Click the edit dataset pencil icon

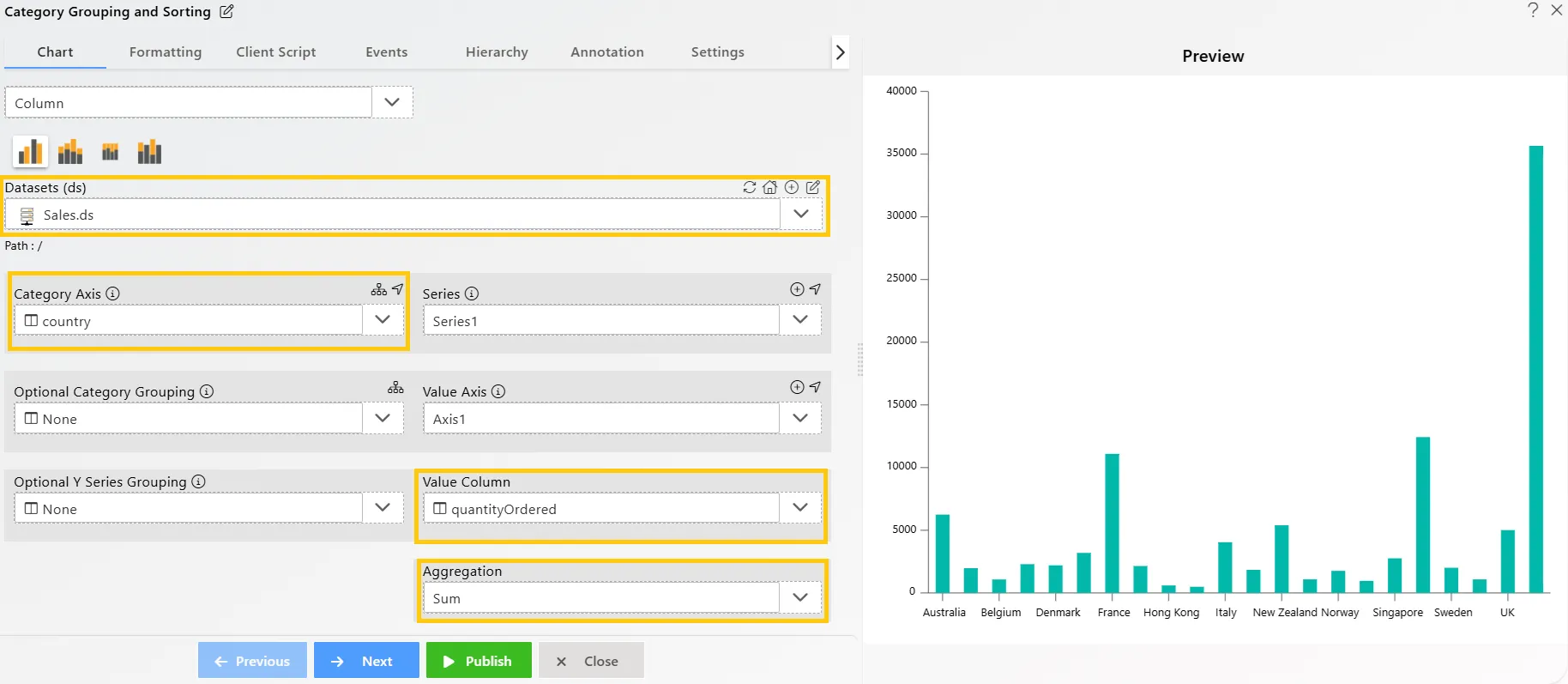(813, 187)
